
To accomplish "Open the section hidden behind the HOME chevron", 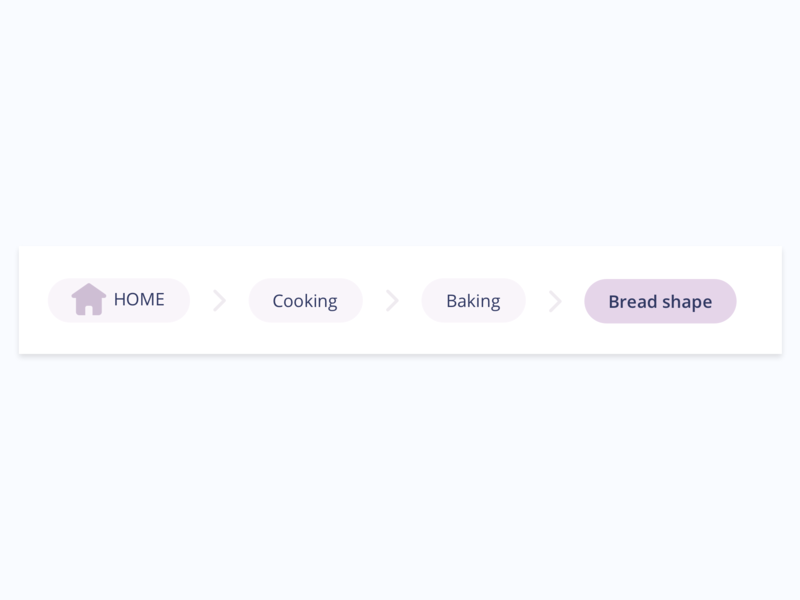I will pyautogui.click(x=219, y=300).
